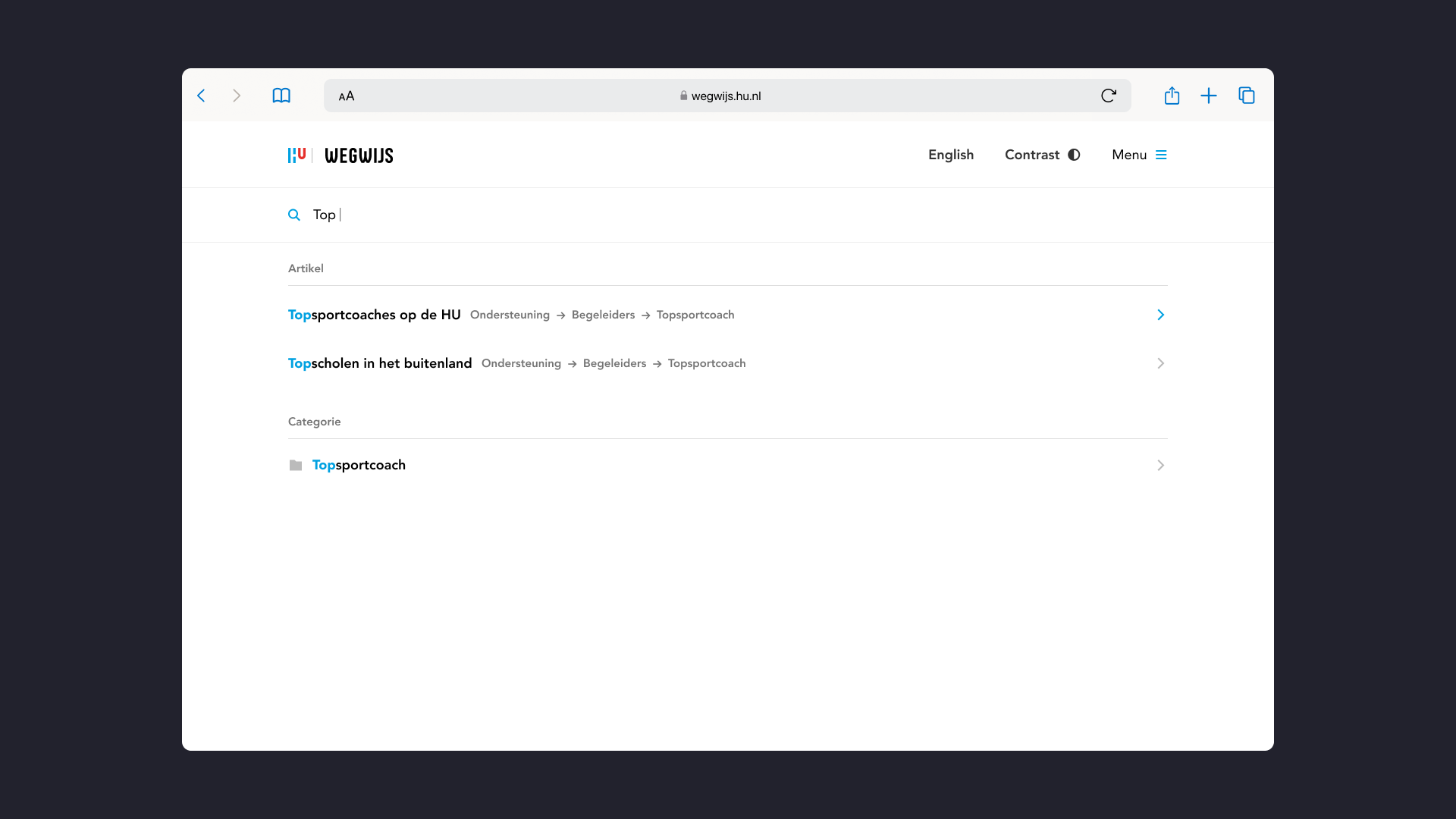This screenshot has height=819, width=1456.
Task: Click chevron on Topsportcoach category row
Action: tap(1160, 466)
